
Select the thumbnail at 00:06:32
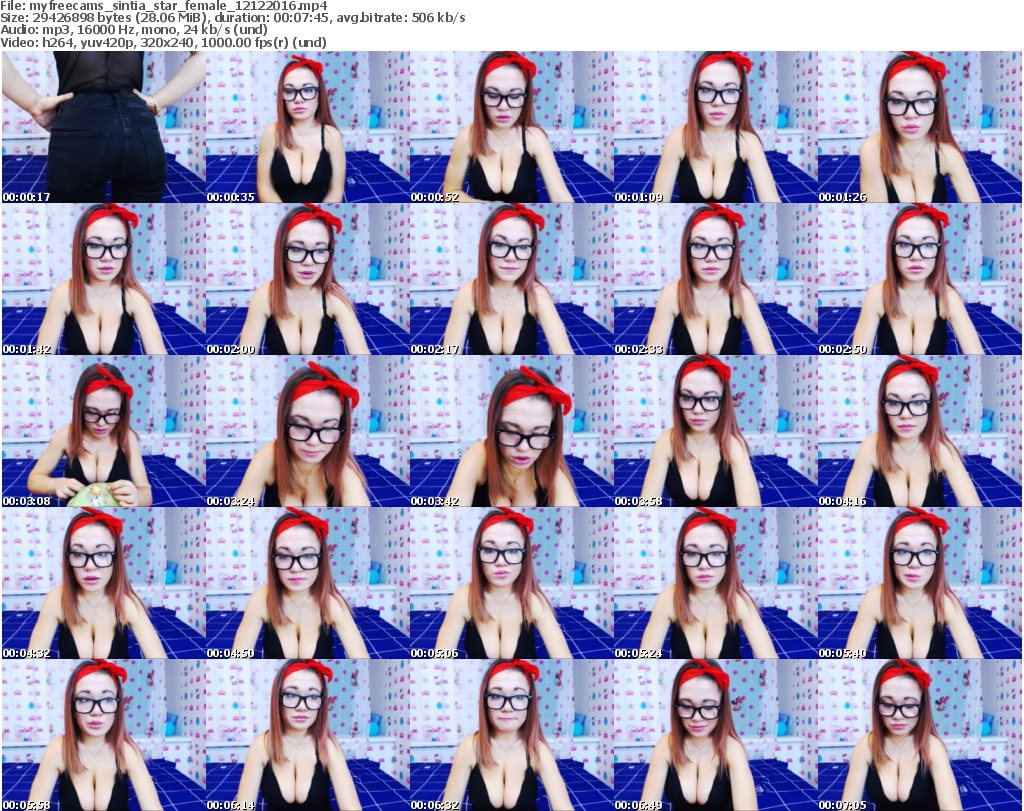click(511, 735)
